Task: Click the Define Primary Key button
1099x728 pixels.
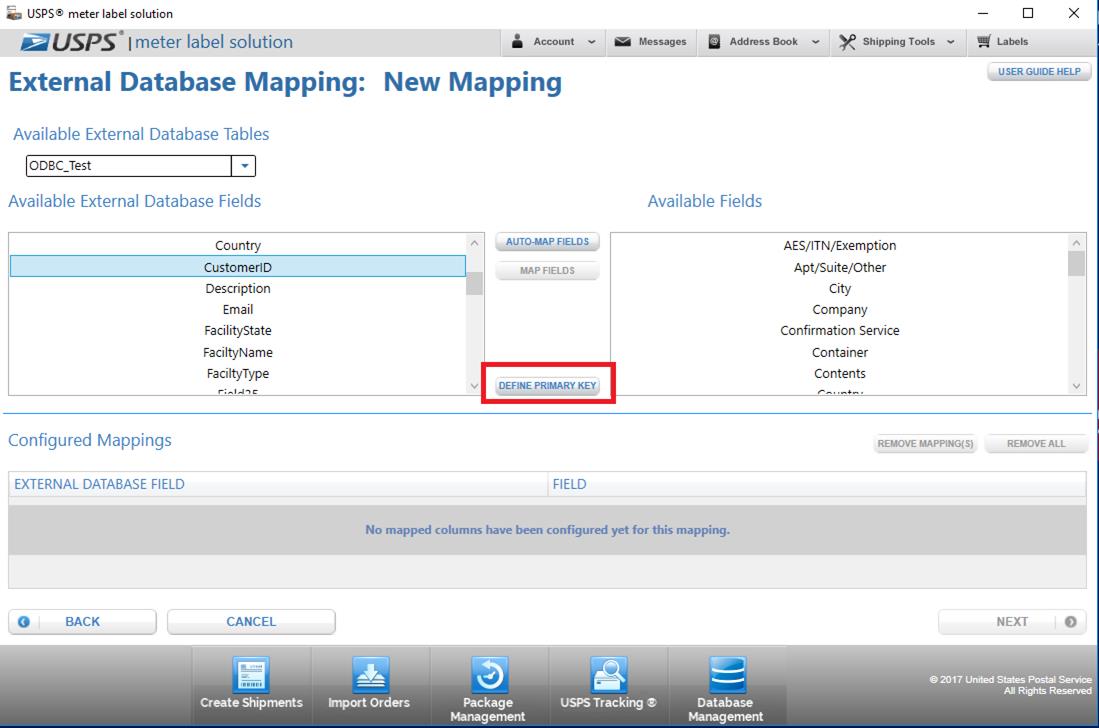Action: point(547,385)
